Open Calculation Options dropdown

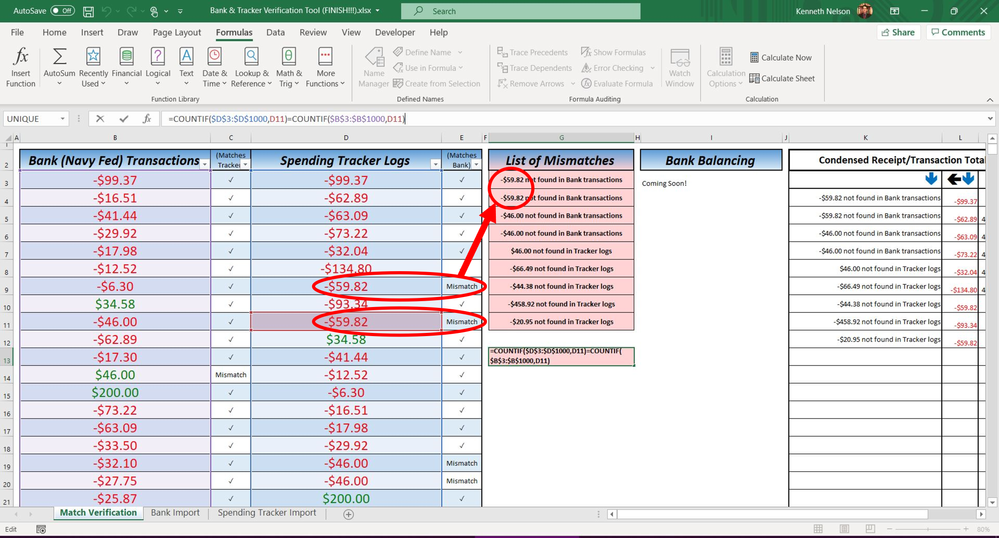(726, 67)
